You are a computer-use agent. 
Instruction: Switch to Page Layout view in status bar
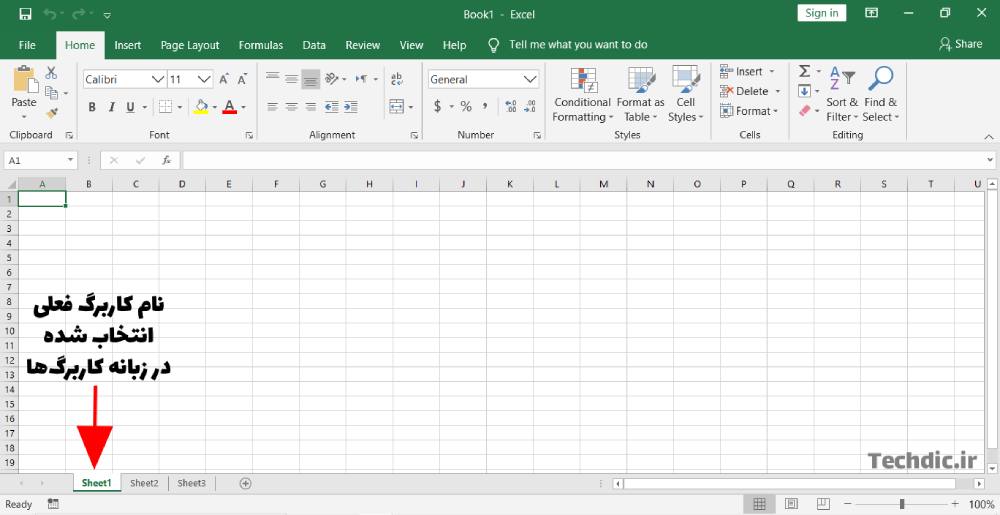click(x=791, y=504)
